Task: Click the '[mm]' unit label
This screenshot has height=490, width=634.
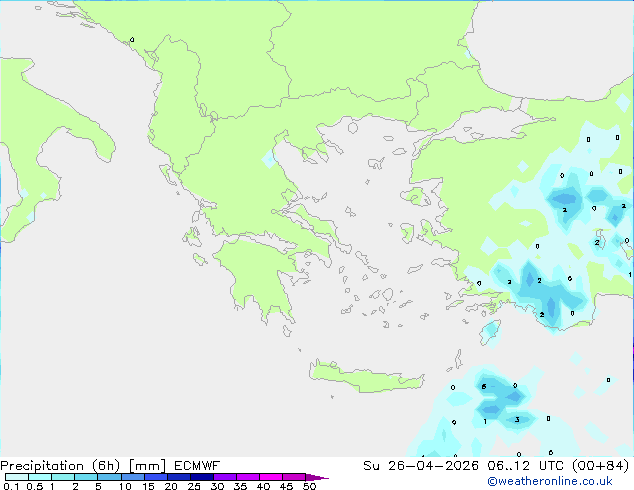Action: 147,466
